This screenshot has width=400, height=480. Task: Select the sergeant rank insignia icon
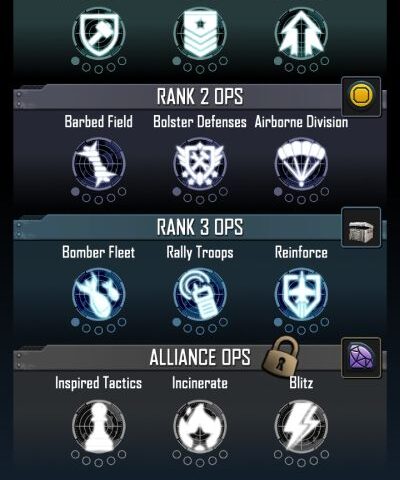point(200,33)
